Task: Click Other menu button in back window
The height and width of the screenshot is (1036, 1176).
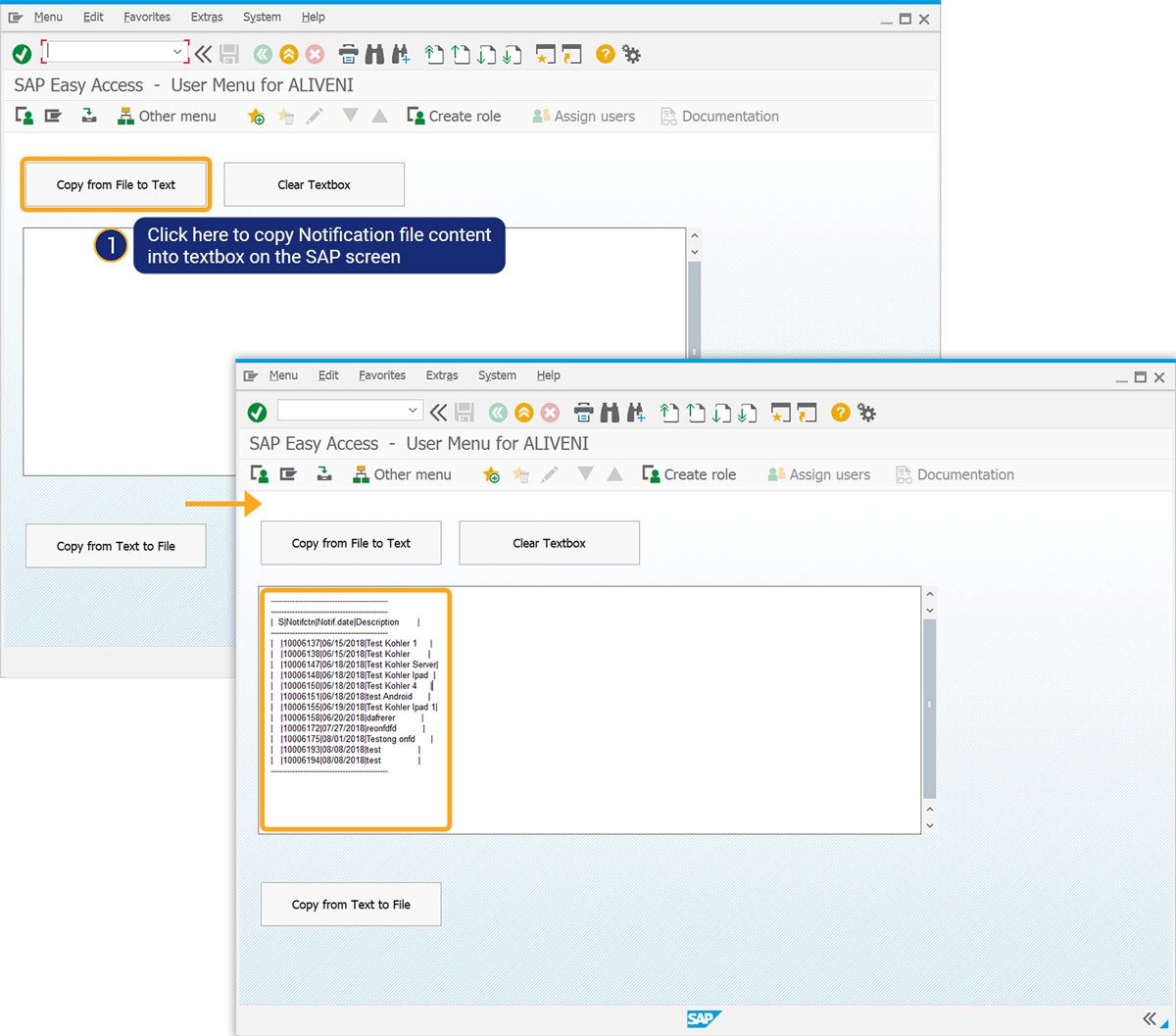Action: point(167,117)
